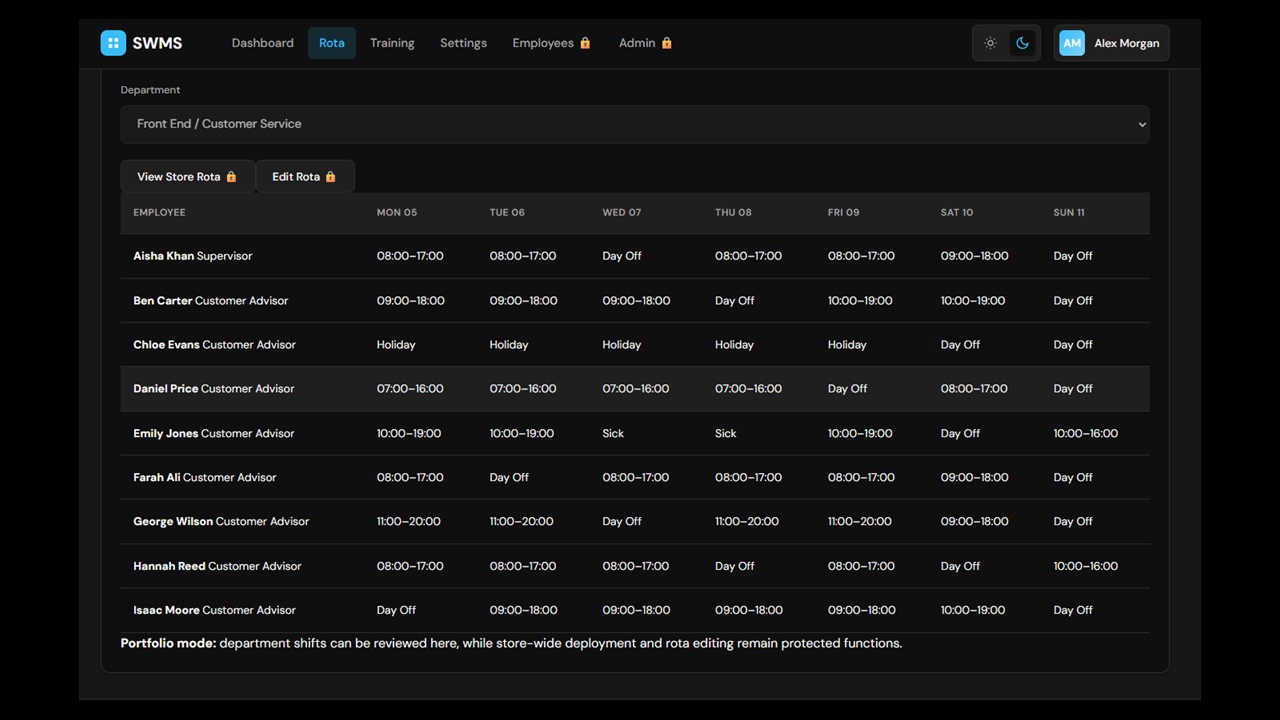This screenshot has height=720, width=1280.
Task: Click the MON 05 column header
Action: pyautogui.click(x=397, y=212)
